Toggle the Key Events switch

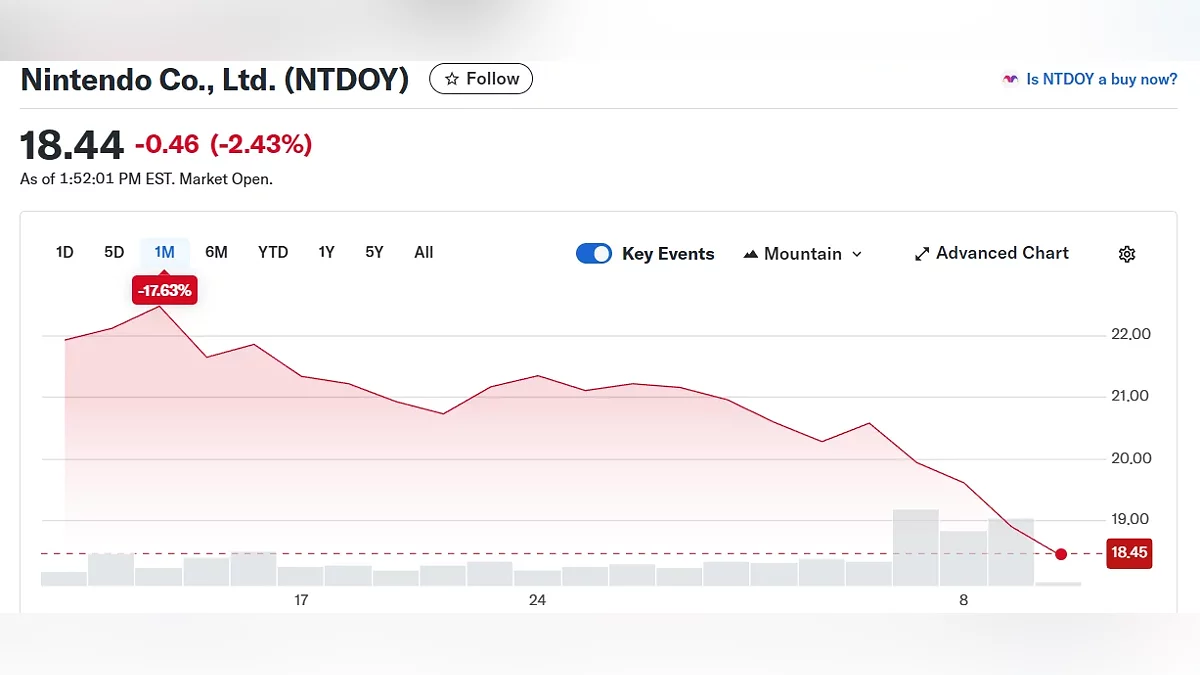(x=594, y=254)
